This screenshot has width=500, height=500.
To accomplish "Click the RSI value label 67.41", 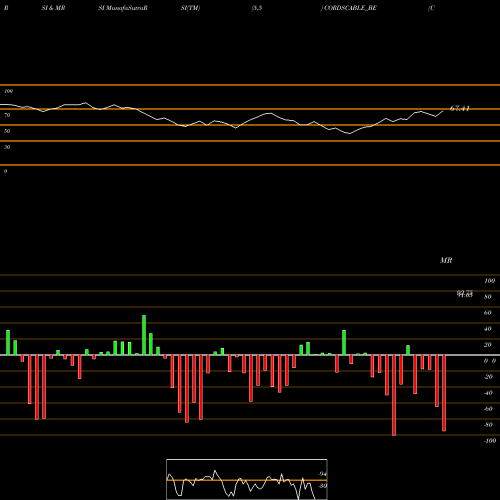I will tap(460, 108).
